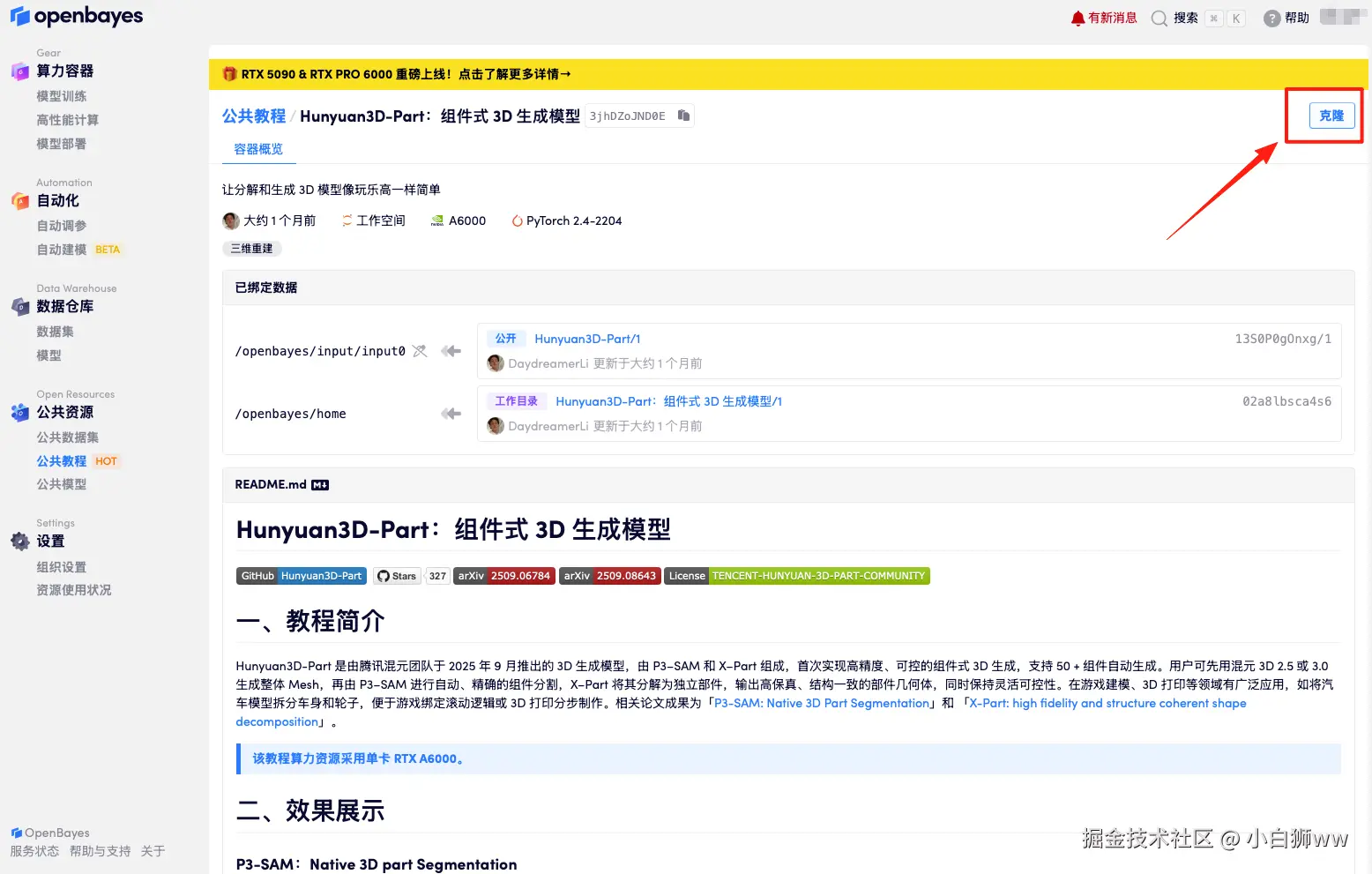This screenshot has width=1372, height=874.
Task: Click the markdown icon beside README.md
Action: [x=320, y=485]
